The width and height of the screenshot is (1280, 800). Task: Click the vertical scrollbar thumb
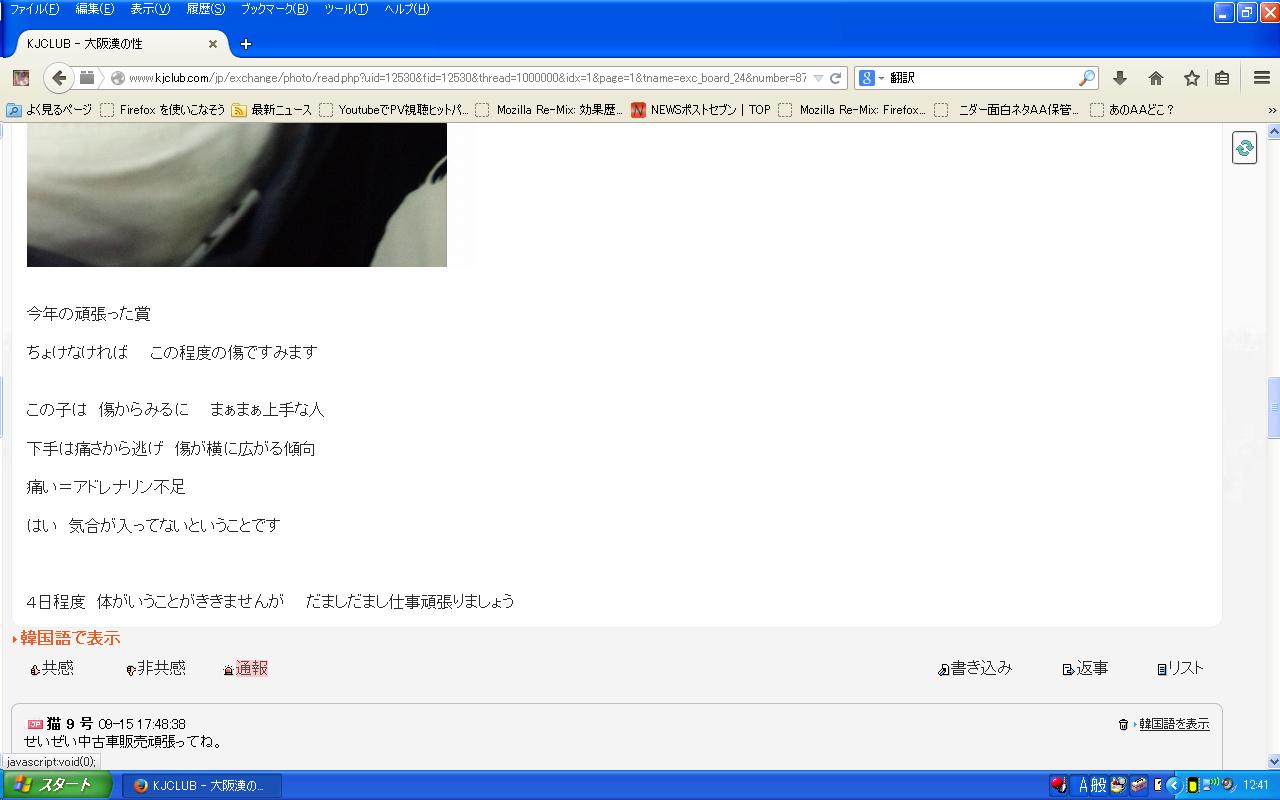(1273, 407)
